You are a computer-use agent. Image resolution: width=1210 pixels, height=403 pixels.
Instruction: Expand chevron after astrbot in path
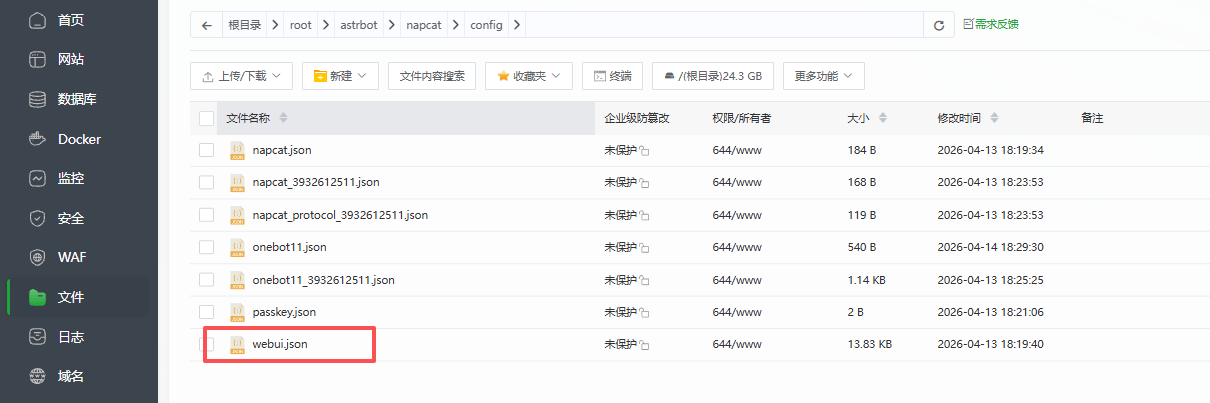point(393,25)
